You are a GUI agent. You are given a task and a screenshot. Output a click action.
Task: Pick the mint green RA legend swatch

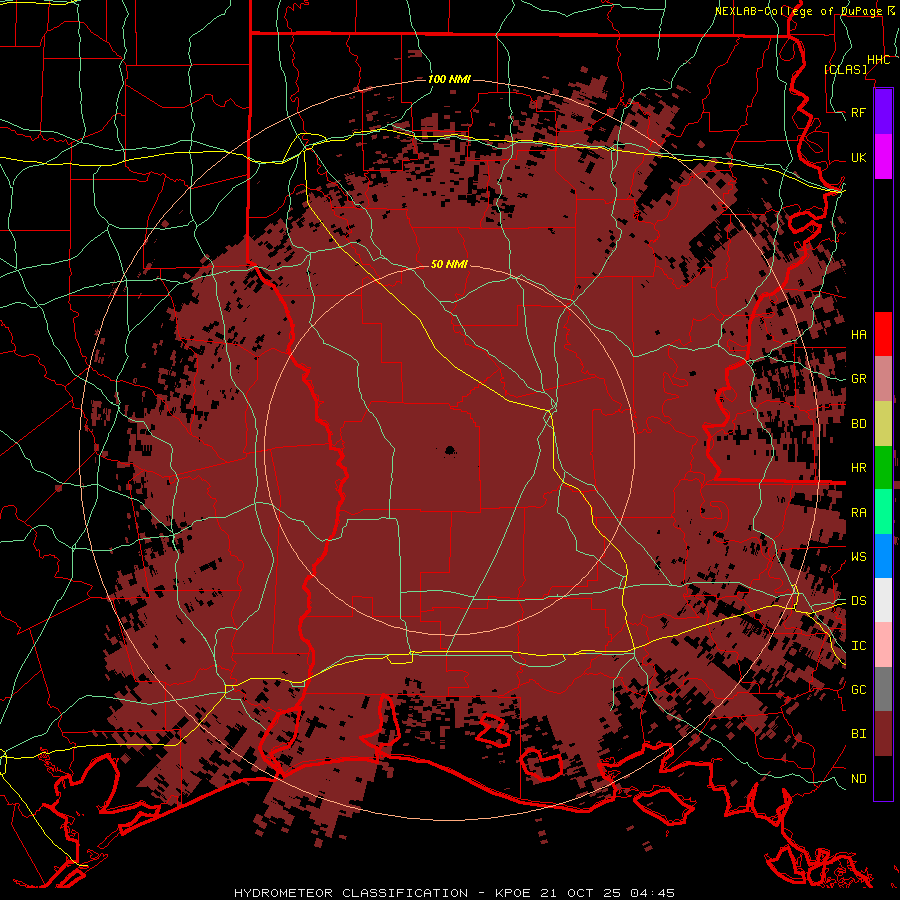(883, 512)
